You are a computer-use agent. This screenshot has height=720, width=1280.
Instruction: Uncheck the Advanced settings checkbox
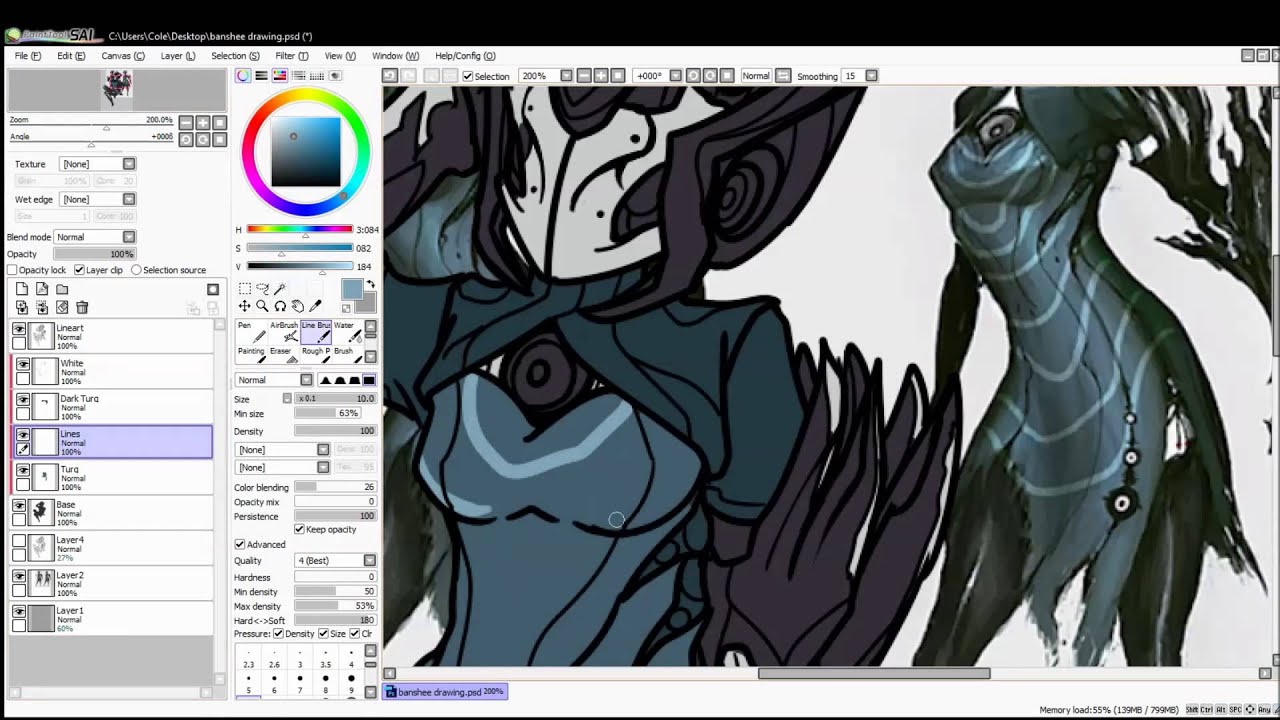point(240,544)
